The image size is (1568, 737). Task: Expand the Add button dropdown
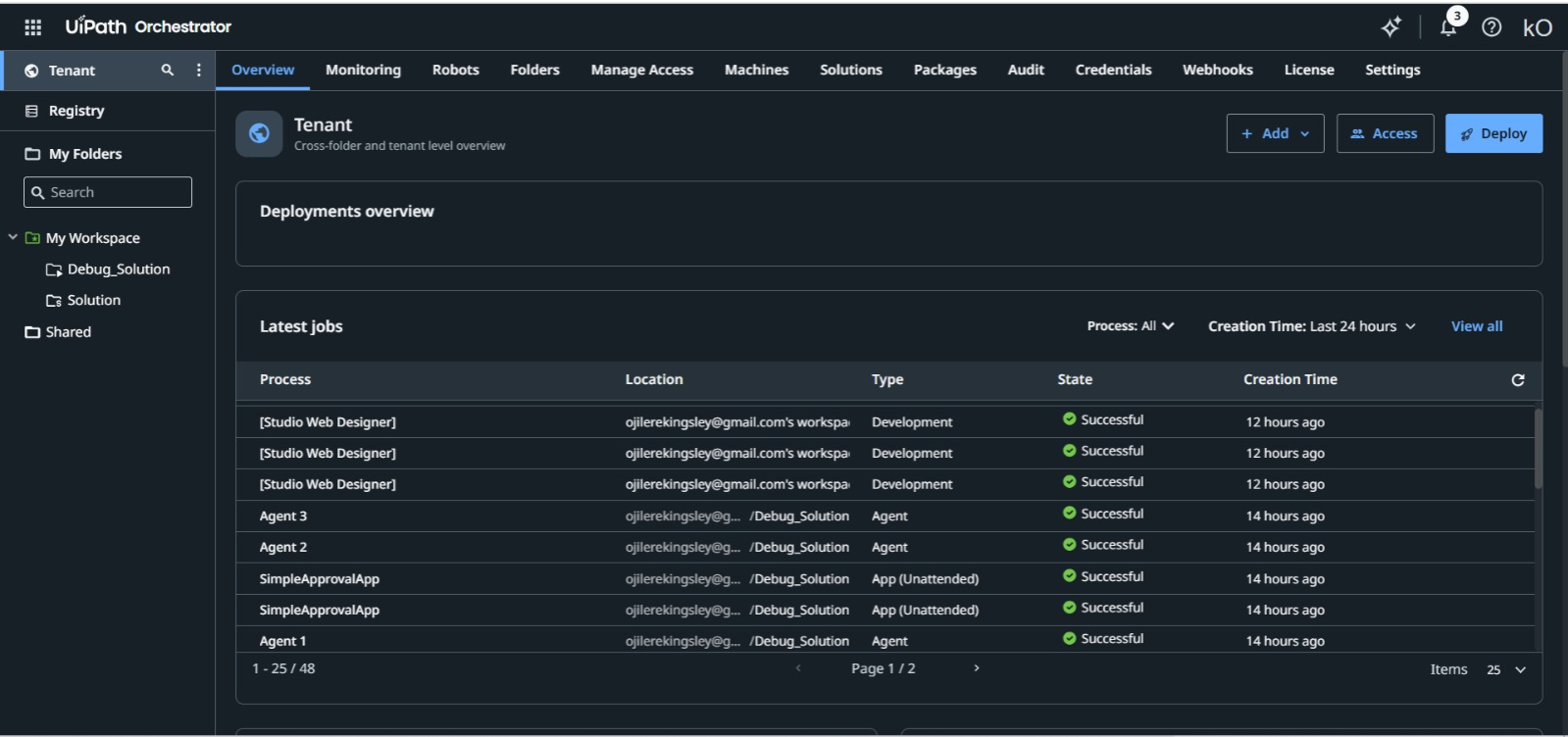pos(1275,133)
